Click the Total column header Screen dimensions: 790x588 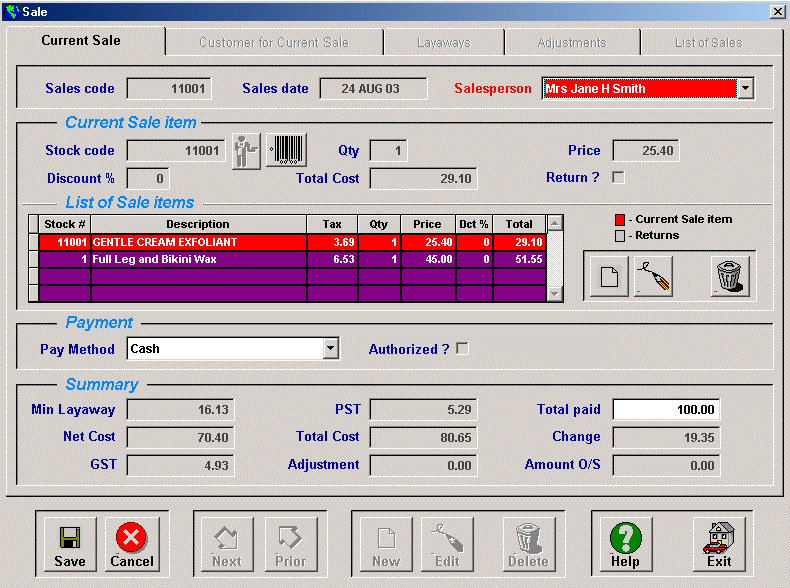tap(519, 224)
